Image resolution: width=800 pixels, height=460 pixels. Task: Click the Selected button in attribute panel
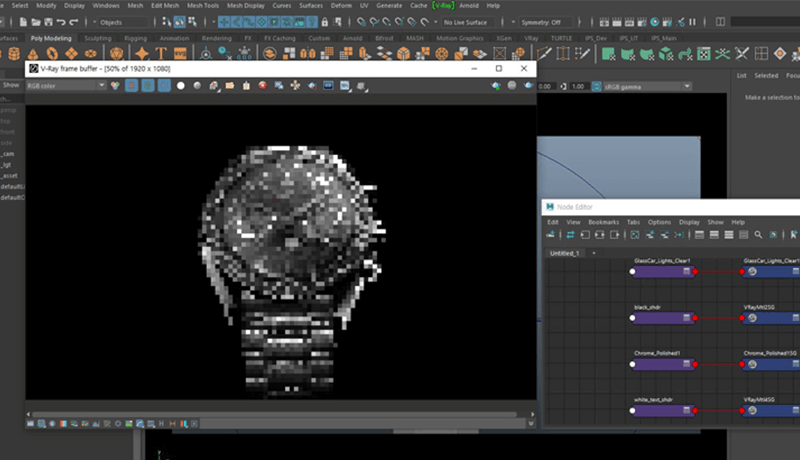point(766,75)
